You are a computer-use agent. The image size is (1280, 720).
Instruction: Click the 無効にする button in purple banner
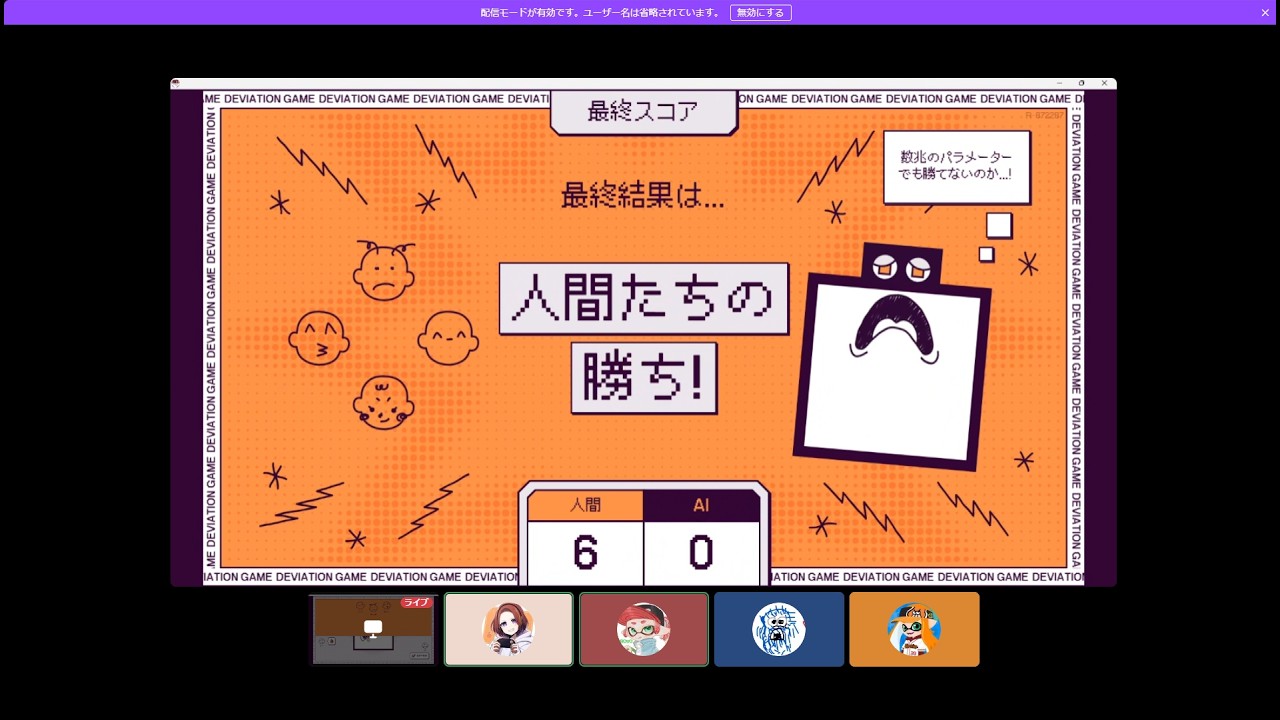coord(760,13)
